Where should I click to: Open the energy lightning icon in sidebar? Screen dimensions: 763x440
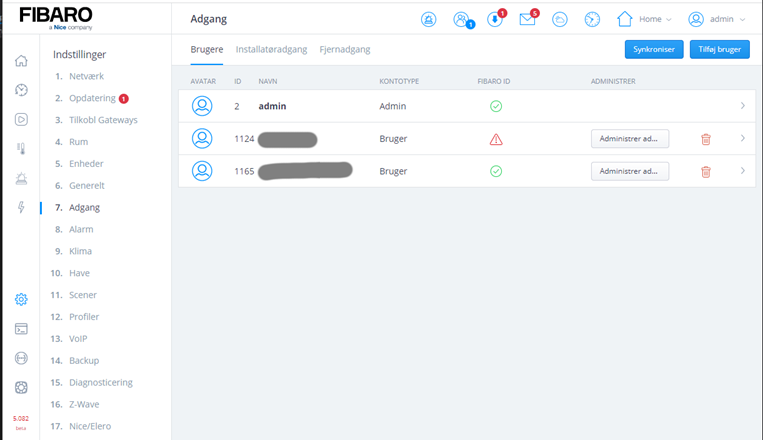click(x=21, y=207)
